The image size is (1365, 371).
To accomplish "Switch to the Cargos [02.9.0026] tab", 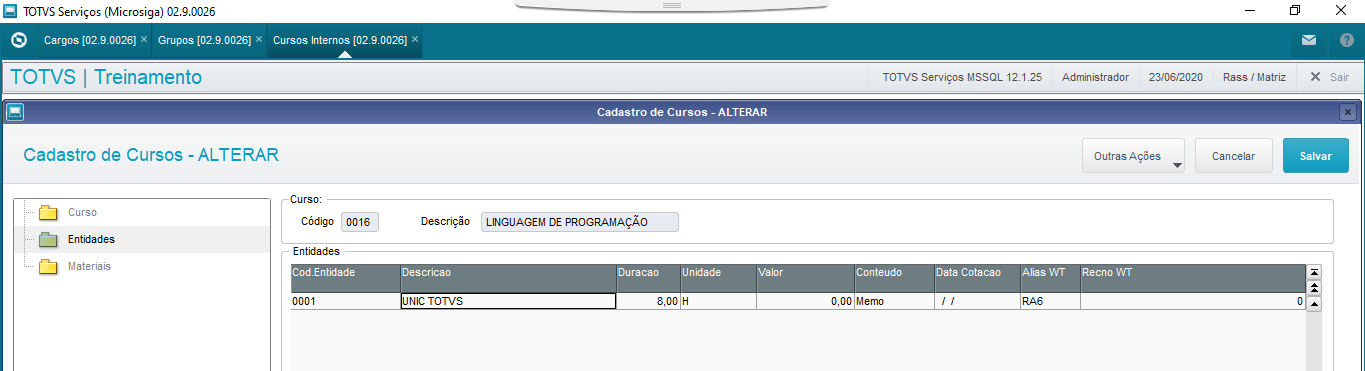I will (90, 41).
